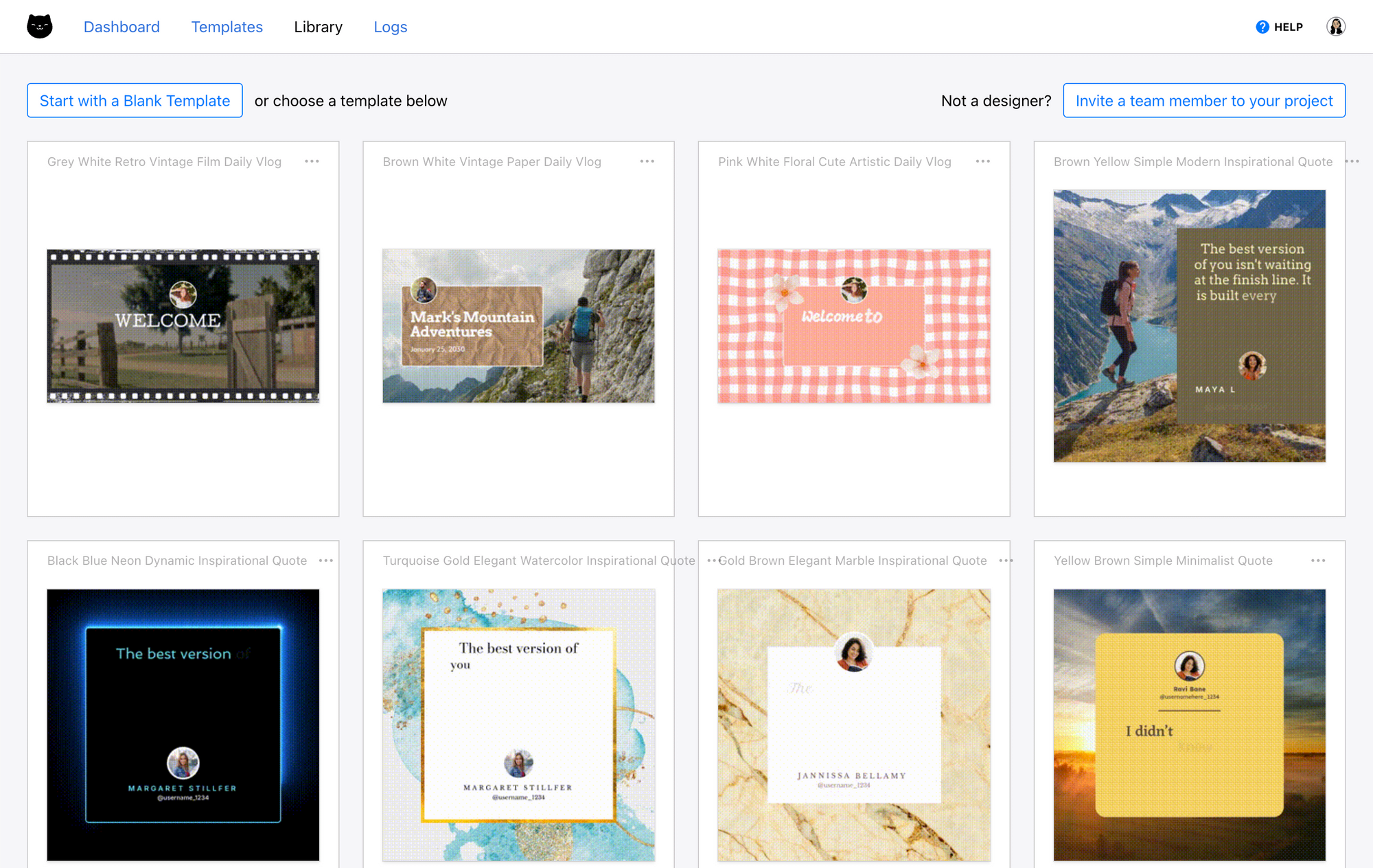Click title Gold Brown Elegant Marble Inspirational Quote
Viewport: 1373px width, 868px height.
(852, 561)
